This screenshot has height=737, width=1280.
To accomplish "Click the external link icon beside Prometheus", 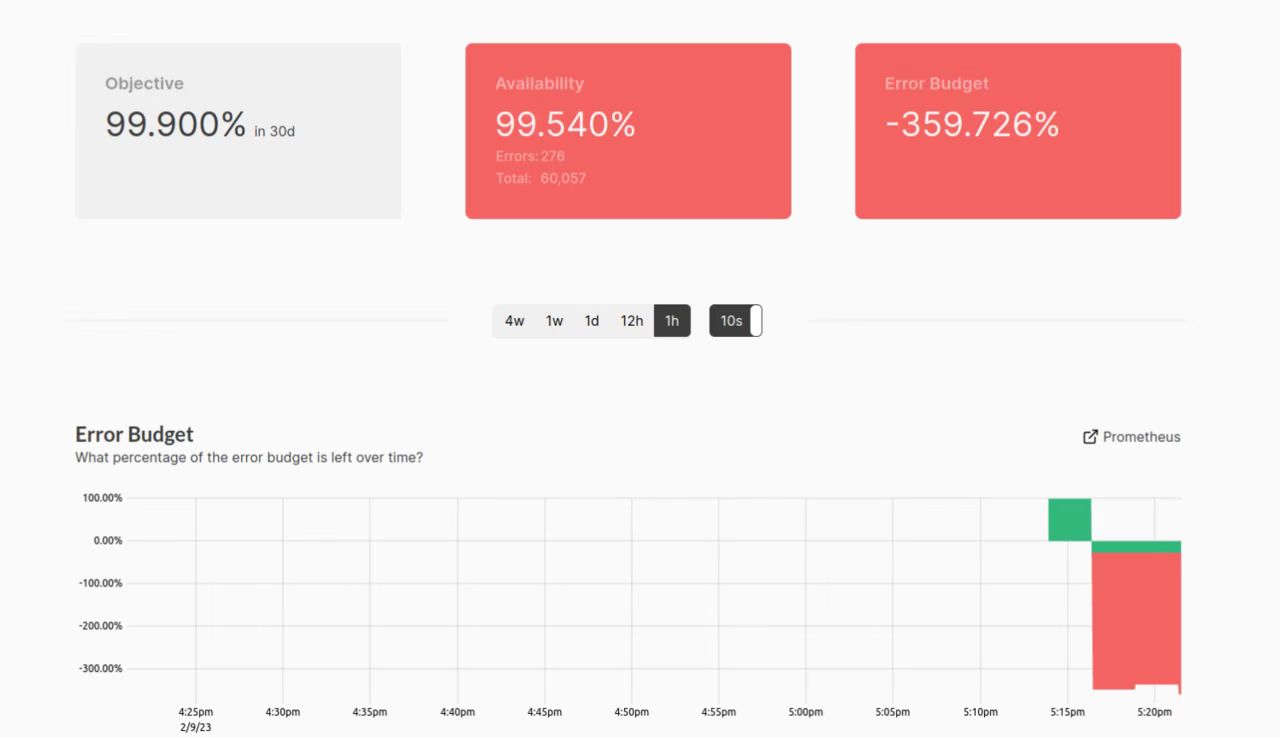I will coord(1090,437).
